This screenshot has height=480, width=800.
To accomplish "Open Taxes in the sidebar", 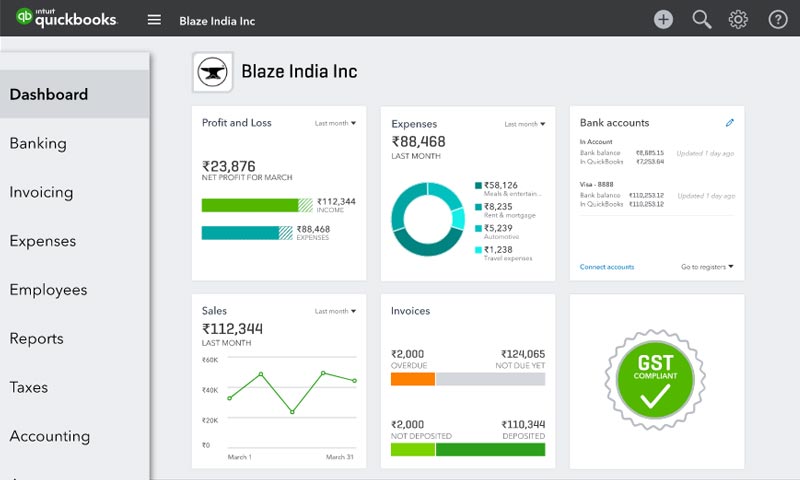I will [x=29, y=388].
